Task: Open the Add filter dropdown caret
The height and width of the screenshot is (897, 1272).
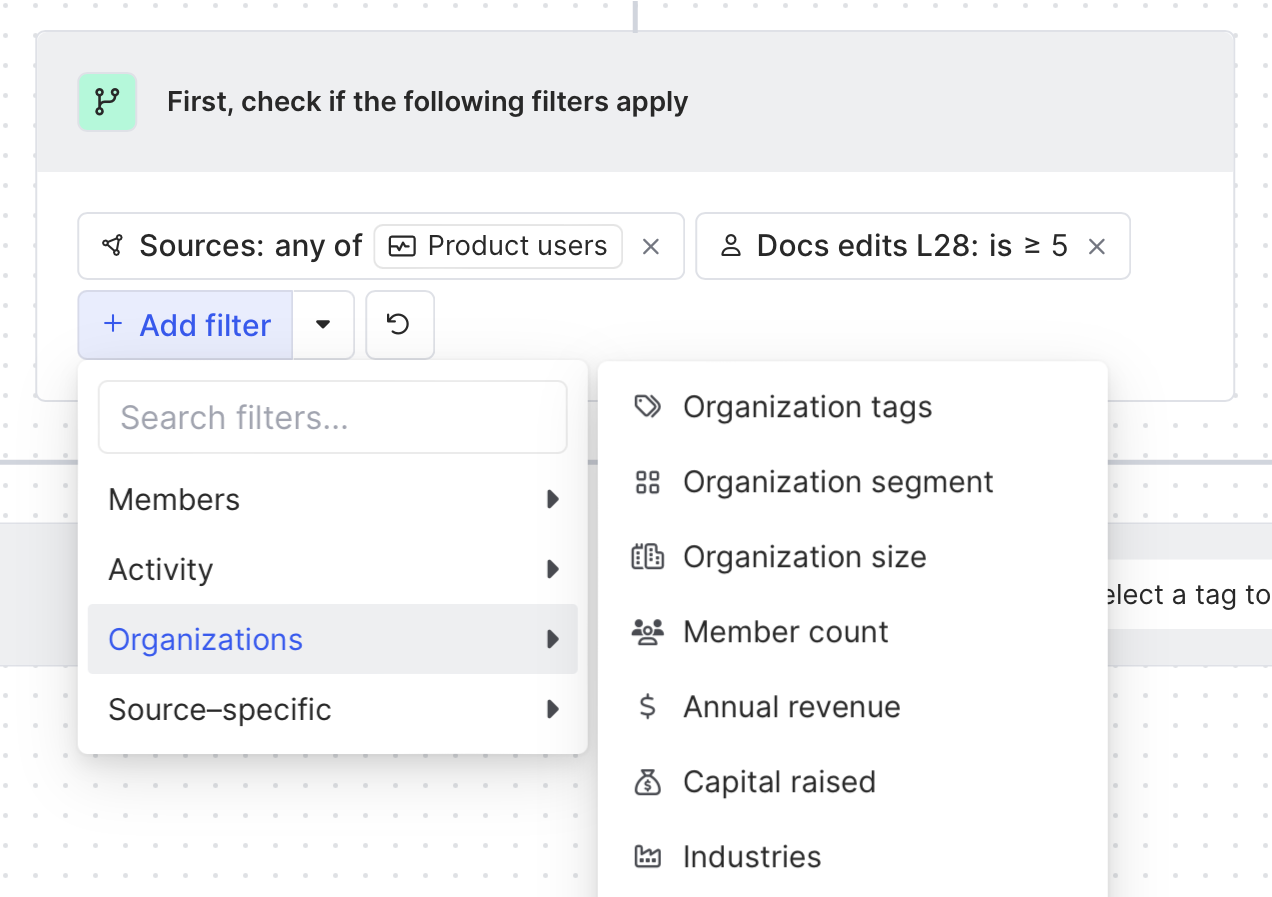Action: coord(323,325)
